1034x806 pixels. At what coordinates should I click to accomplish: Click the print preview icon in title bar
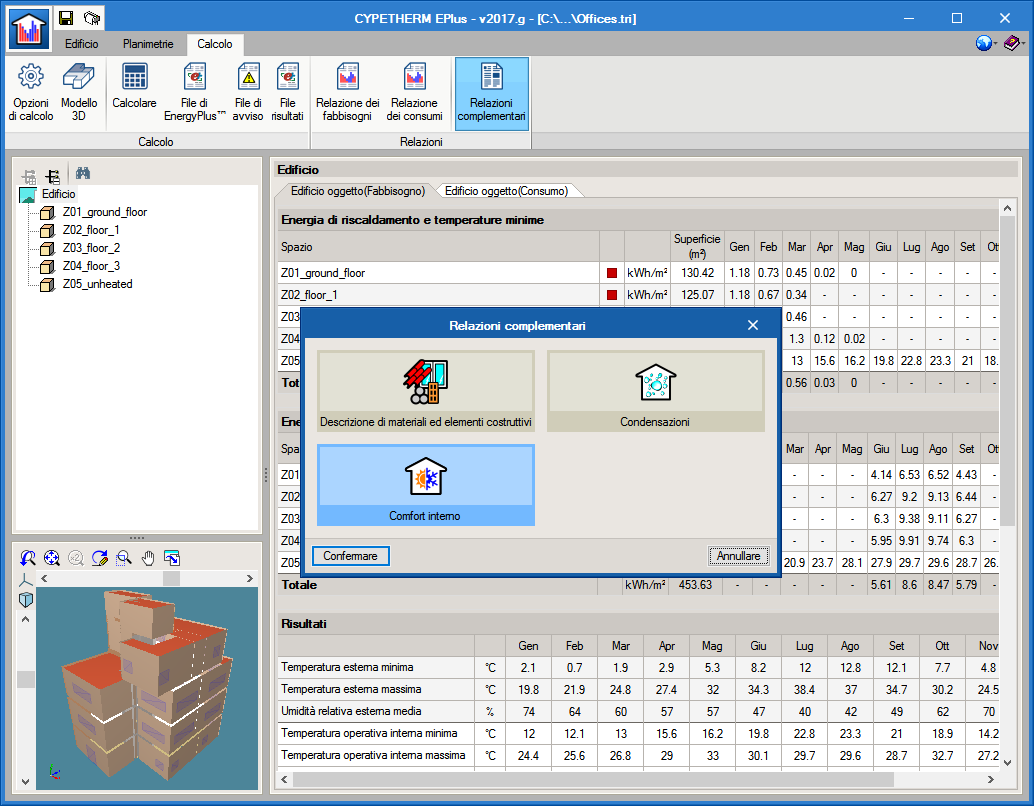click(92, 18)
